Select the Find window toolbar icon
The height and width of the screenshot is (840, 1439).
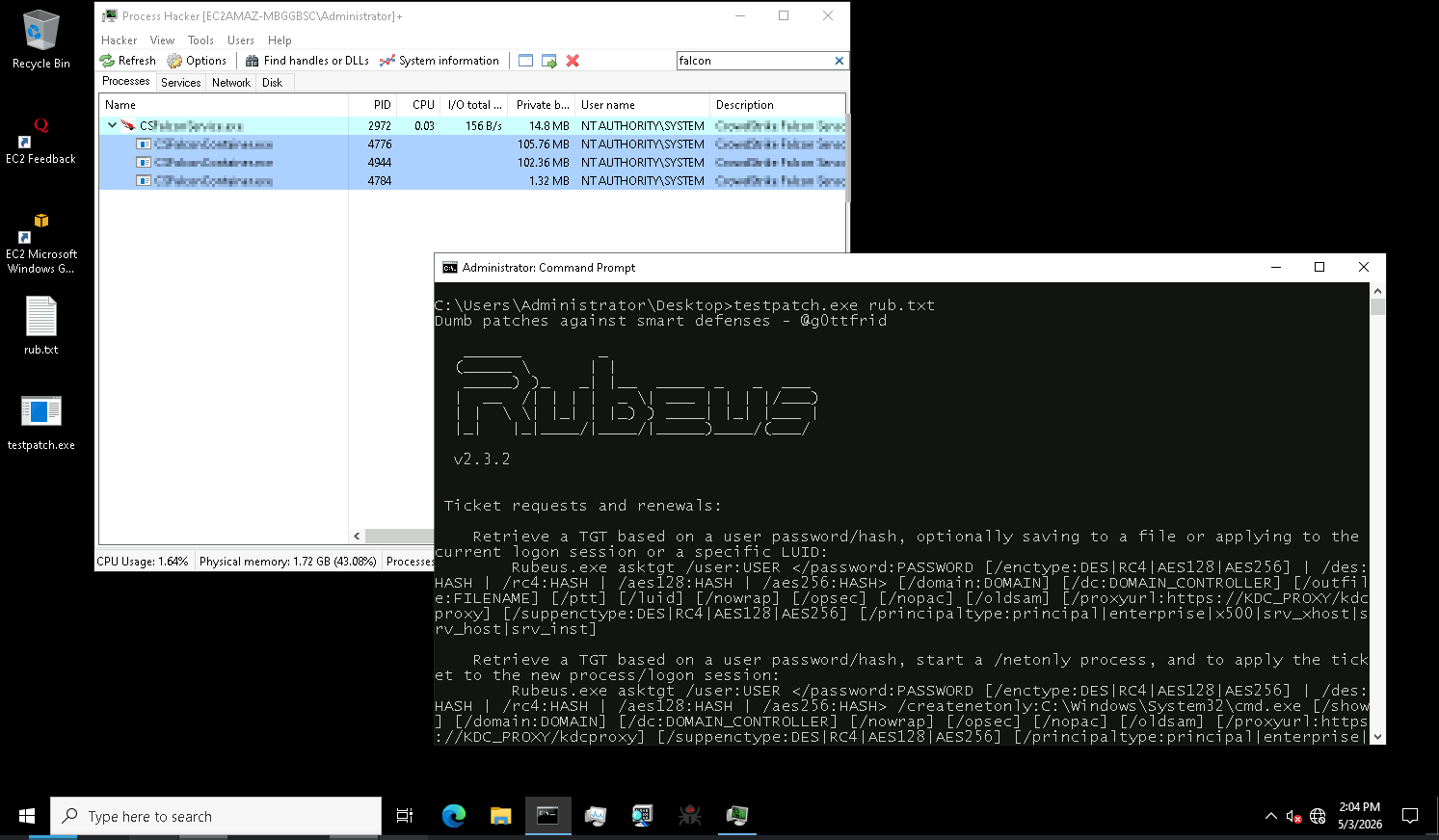point(525,61)
